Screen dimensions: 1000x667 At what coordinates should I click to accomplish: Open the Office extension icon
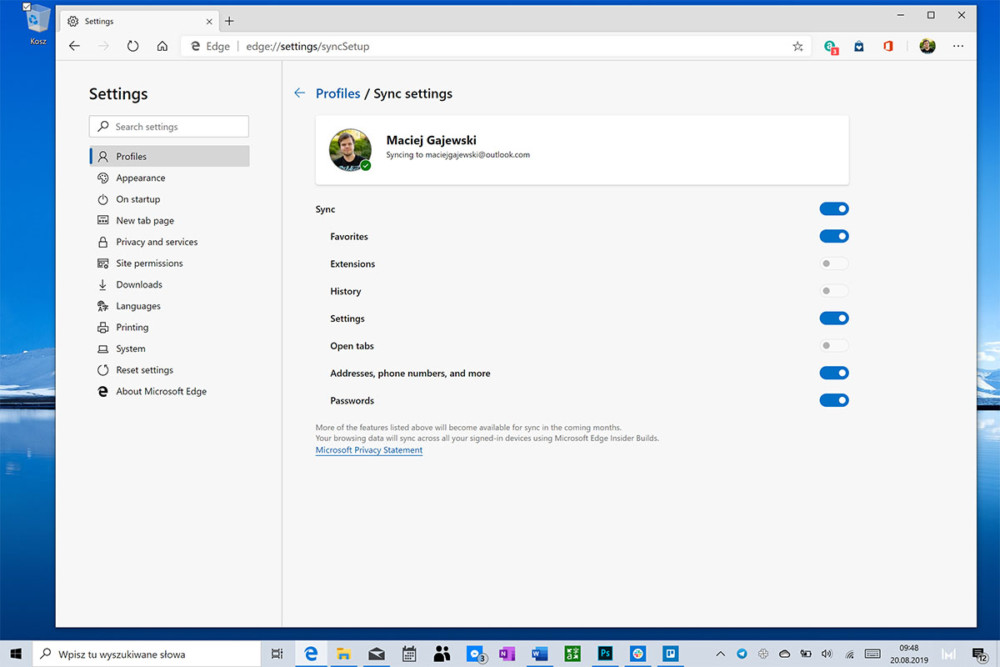tap(888, 46)
